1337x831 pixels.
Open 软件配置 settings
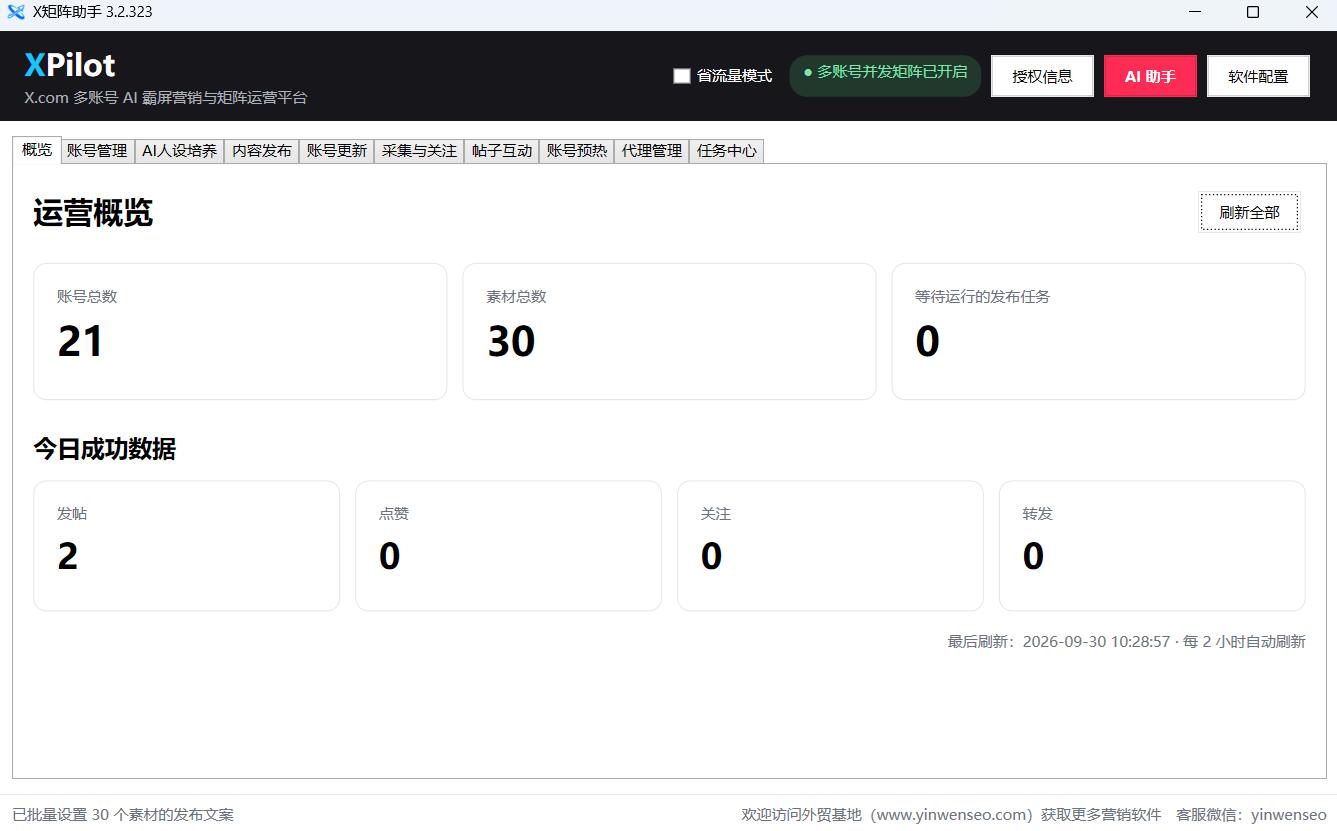tap(1258, 76)
